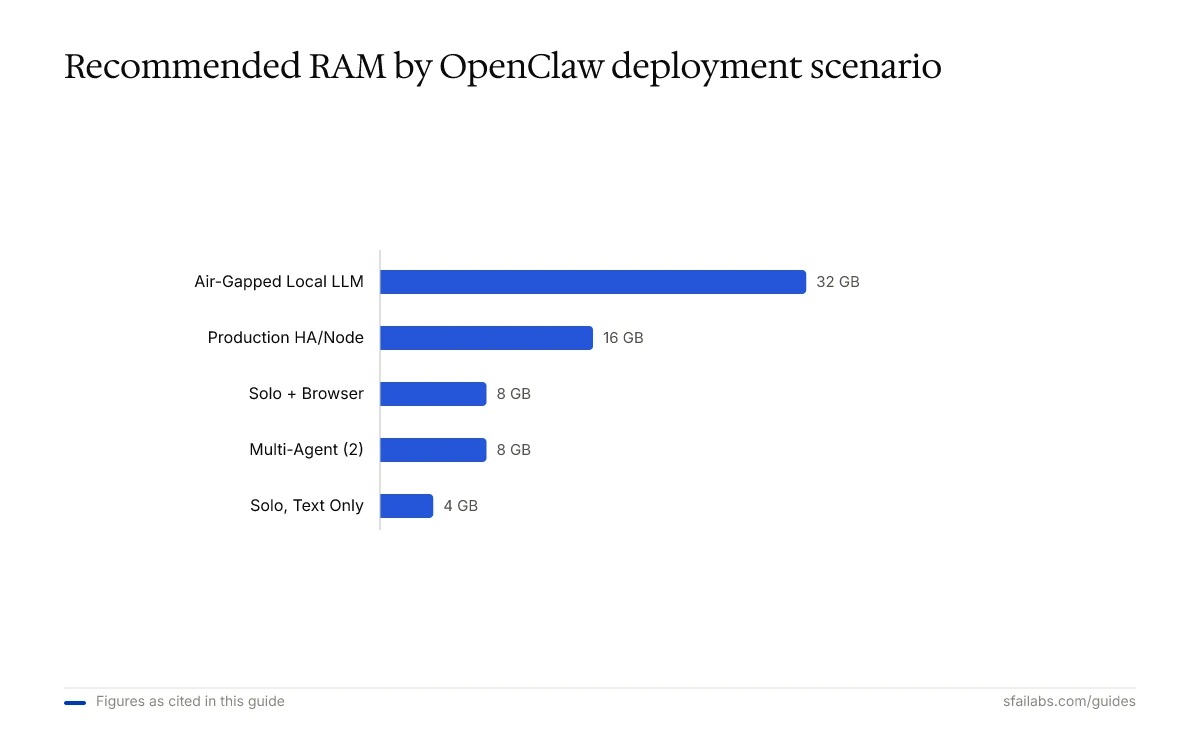
Task: Select the Air-Gapped Local LLM label
Action: 279,282
